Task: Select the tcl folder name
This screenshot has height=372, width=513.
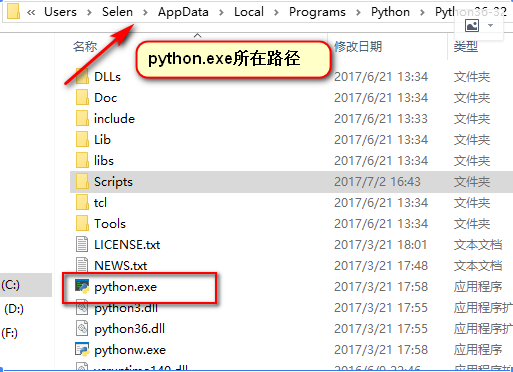Action: pos(100,203)
